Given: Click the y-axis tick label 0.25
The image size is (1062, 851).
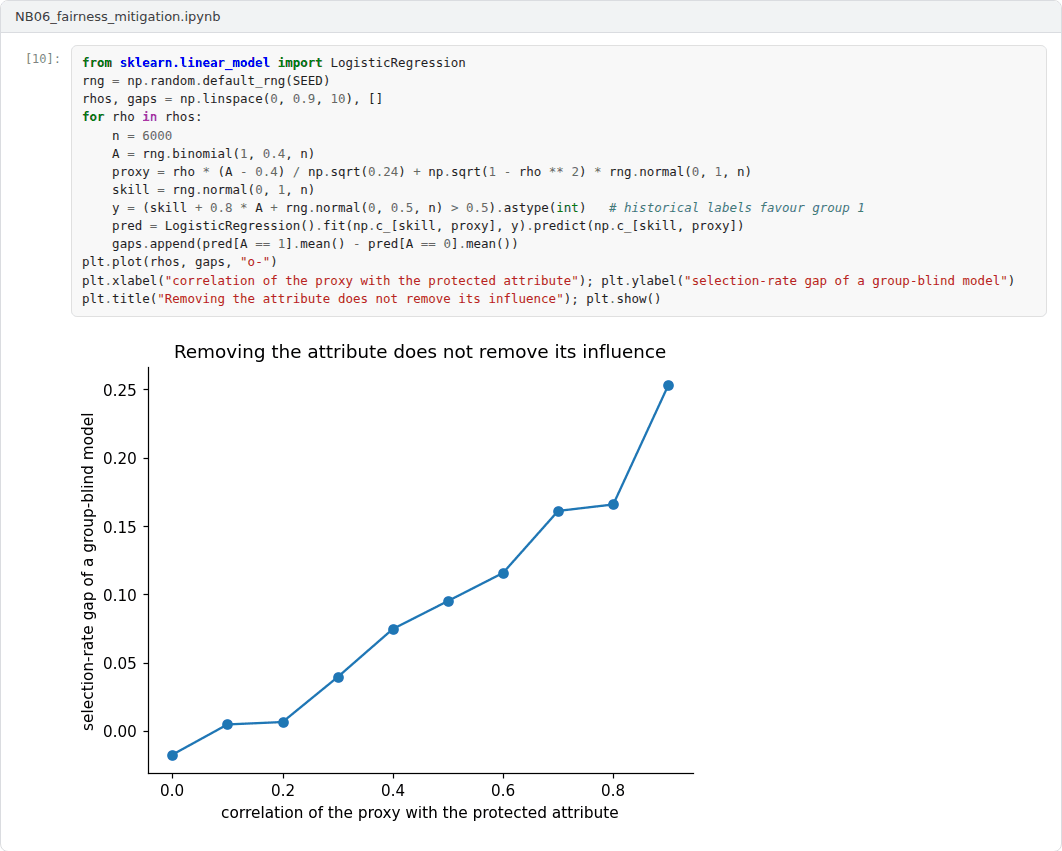Looking at the screenshot, I should coord(120,390).
